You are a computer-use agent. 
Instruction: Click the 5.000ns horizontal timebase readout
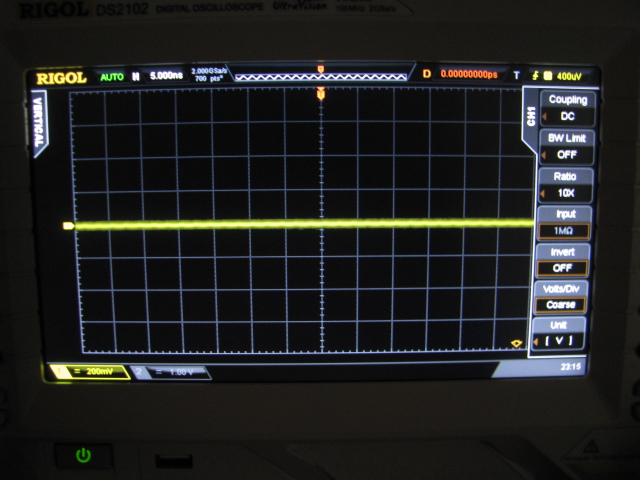(166, 76)
